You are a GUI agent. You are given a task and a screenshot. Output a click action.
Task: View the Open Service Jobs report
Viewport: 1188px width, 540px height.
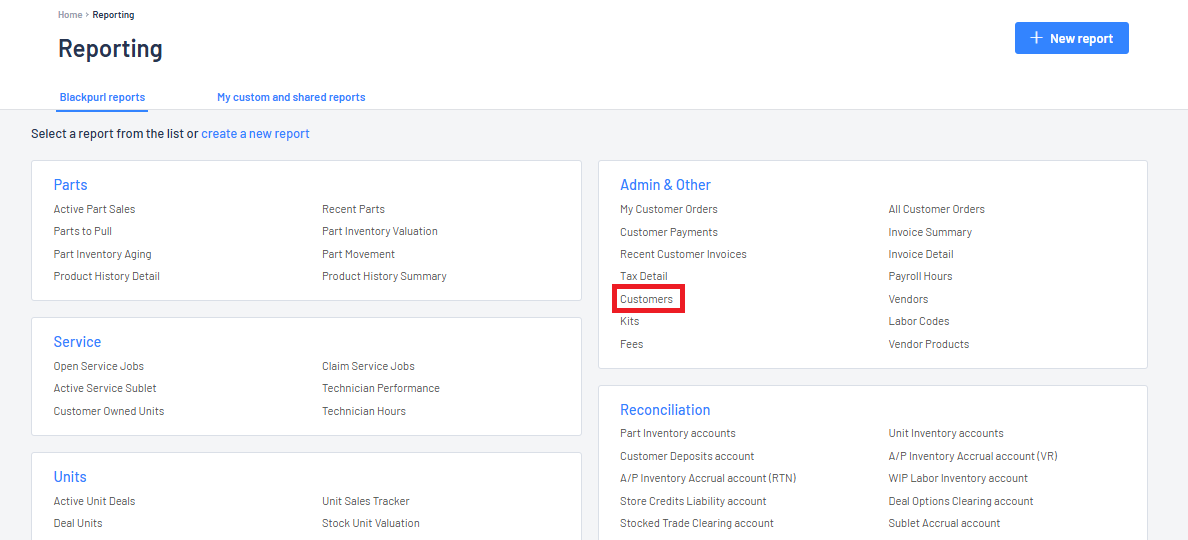coord(98,366)
